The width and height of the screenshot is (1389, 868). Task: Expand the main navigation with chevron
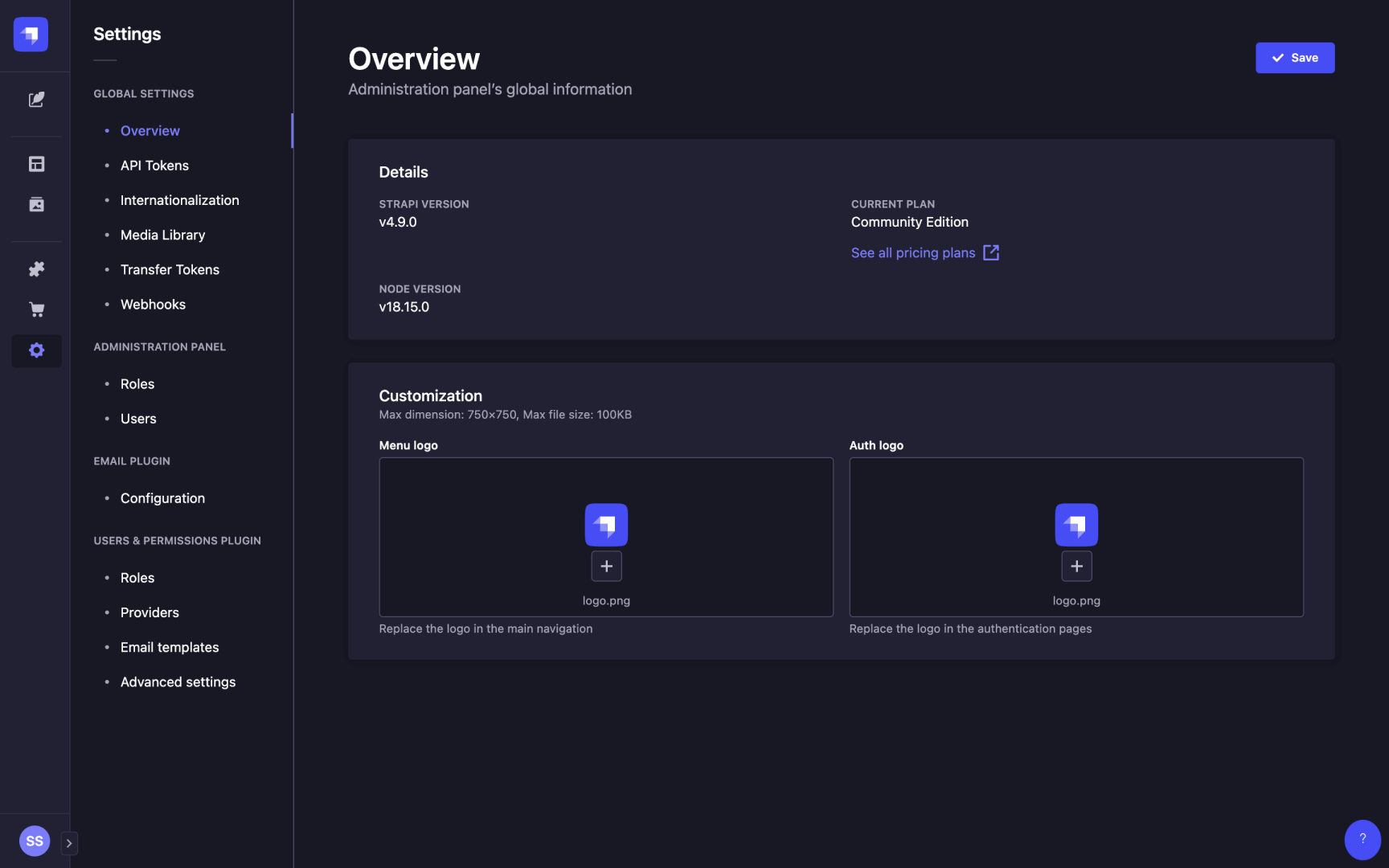point(69,843)
